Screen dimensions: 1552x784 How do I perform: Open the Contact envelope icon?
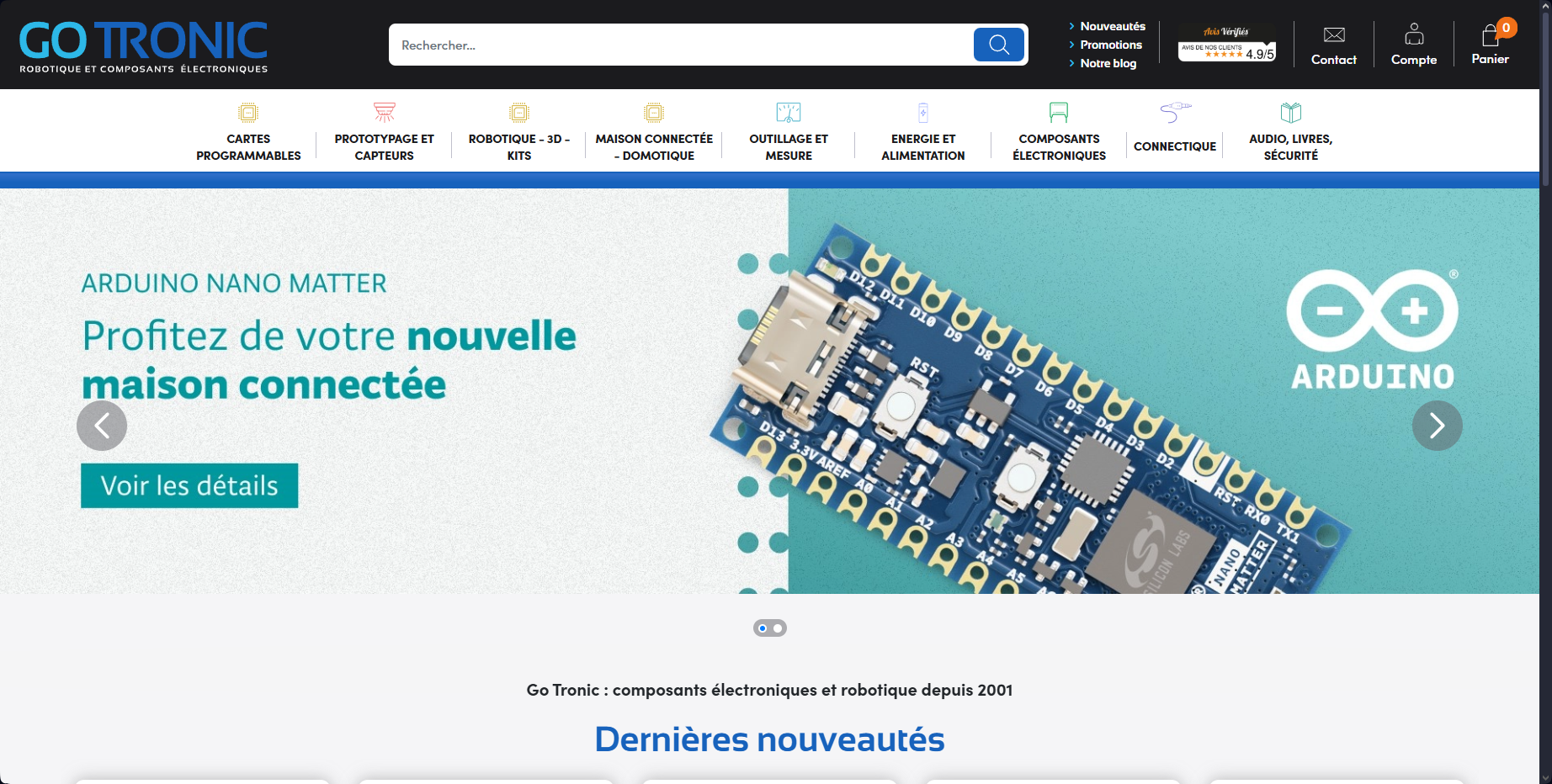[1334, 34]
